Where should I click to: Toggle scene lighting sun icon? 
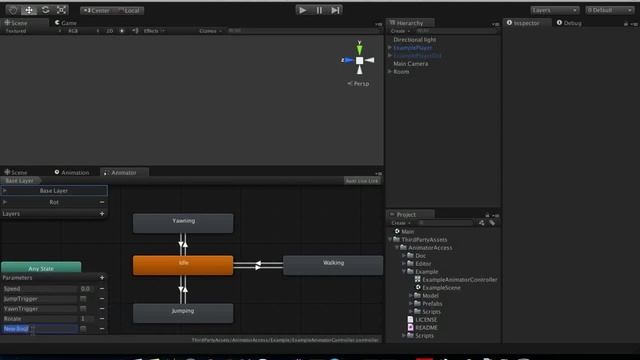122,31
